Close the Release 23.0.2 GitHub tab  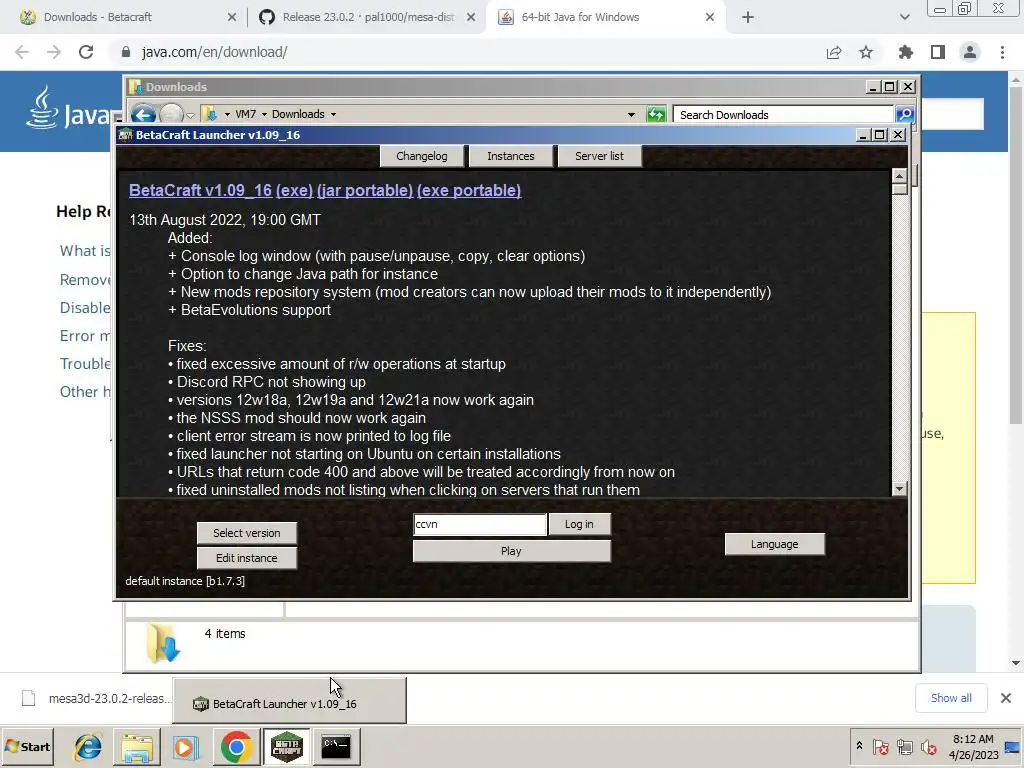click(471, 18)
